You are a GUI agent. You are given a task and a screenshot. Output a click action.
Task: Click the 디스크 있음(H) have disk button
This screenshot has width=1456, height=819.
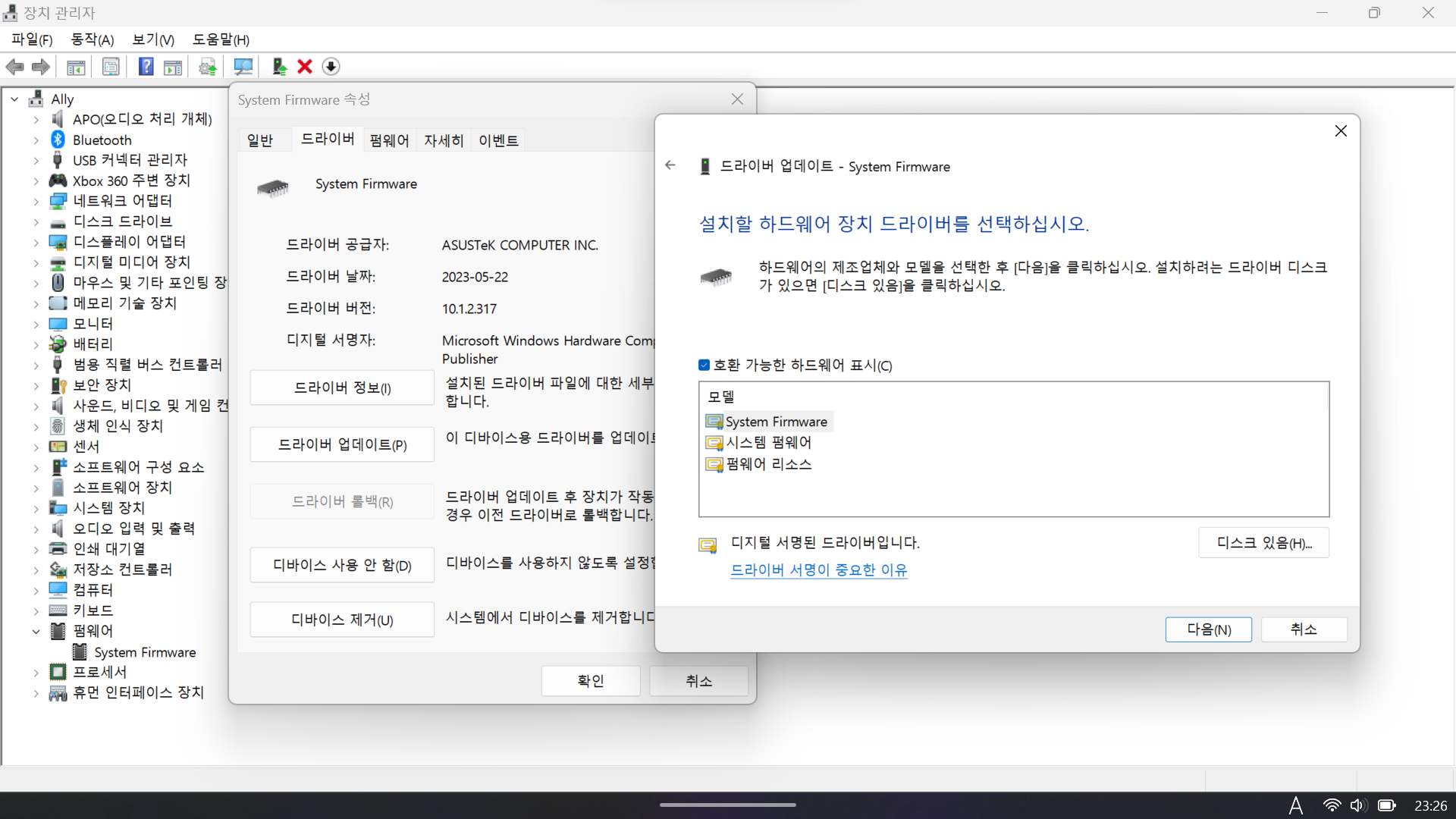pyautogui.click(x=1263, y=543)
